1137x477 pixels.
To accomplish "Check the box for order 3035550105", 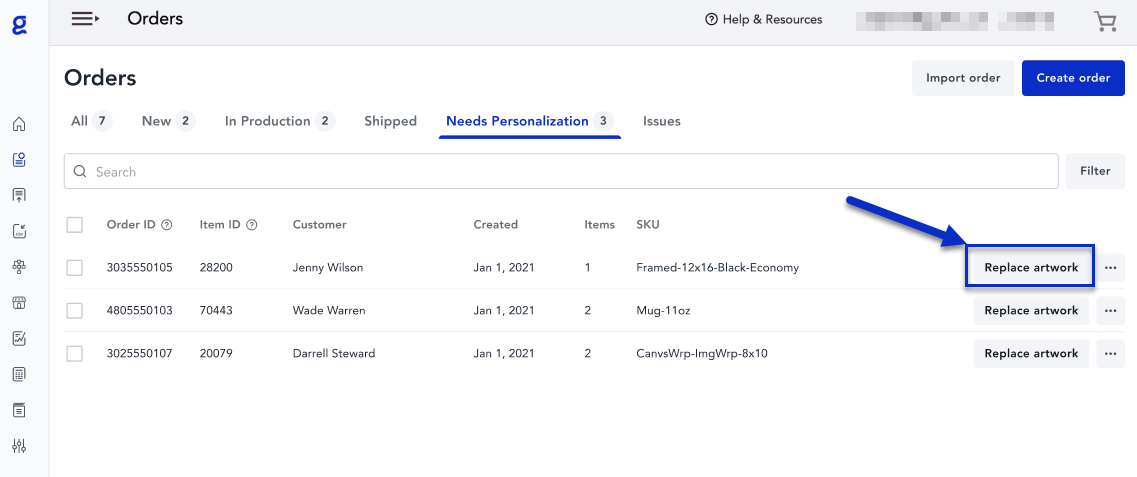I will [75, 268].
